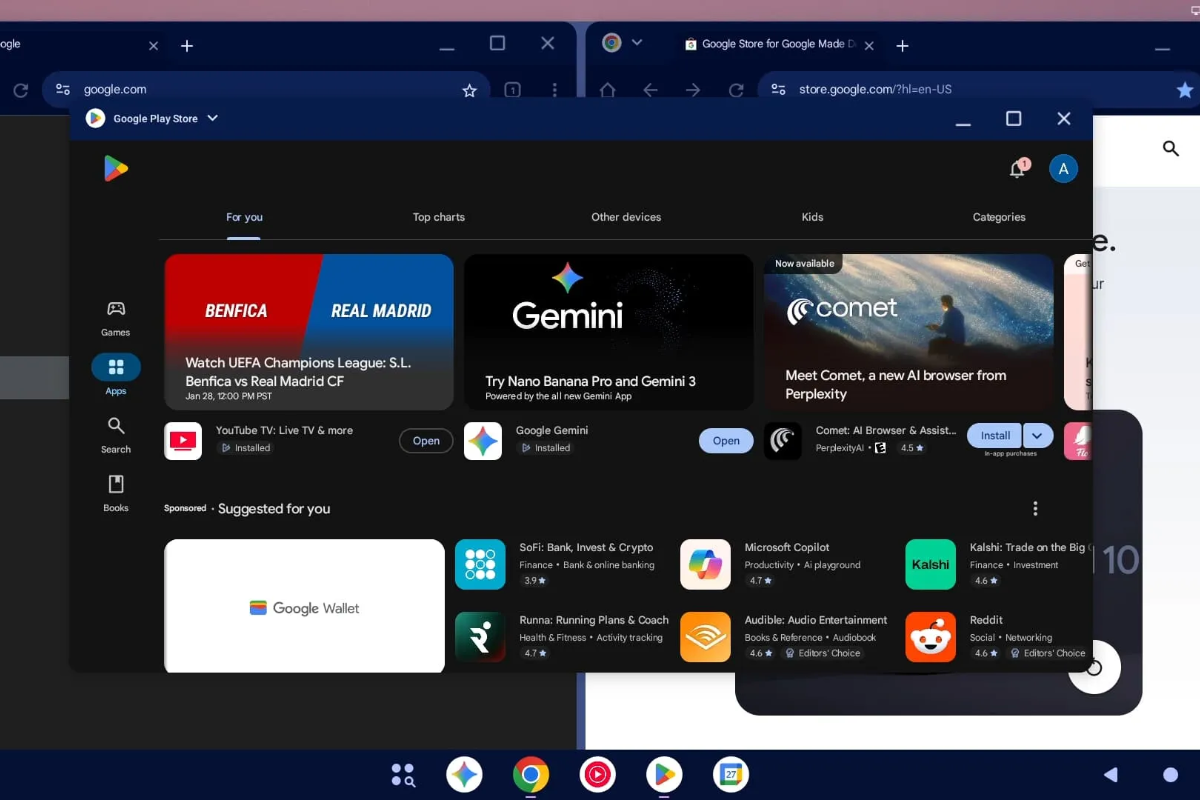The image size is (1200, 800).
Task: Open YouTube TV with the Open button
Action: click(x=426, y=441)
